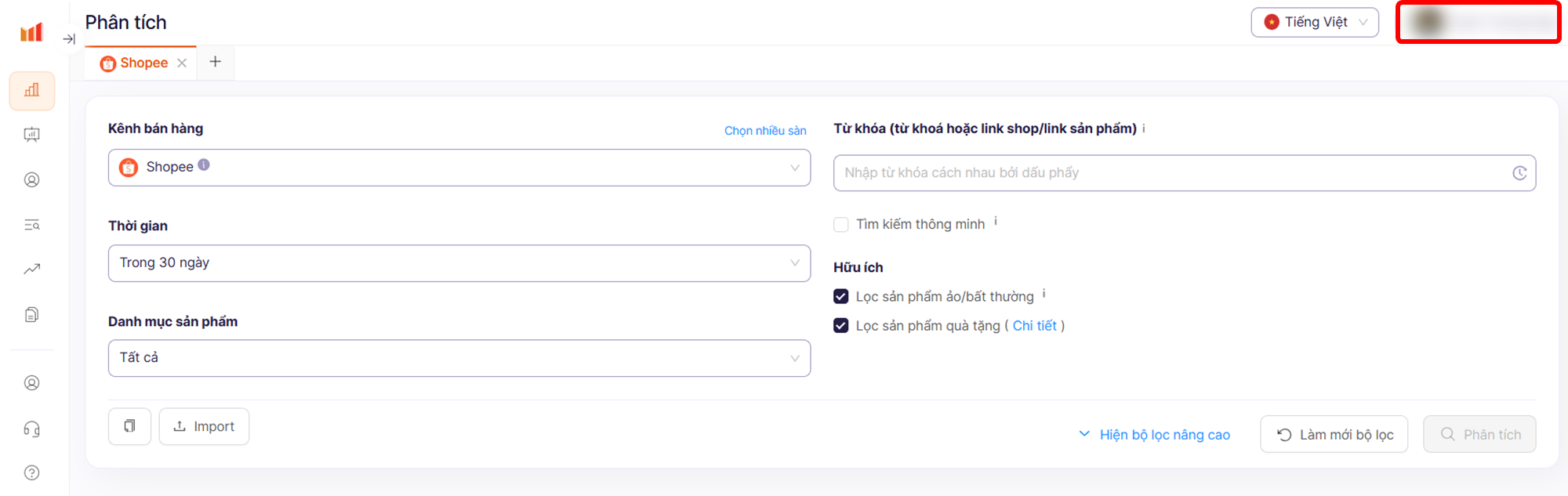1568x496 pixels.
Task: Click the question mark help icon
Action: pos(32,472)
